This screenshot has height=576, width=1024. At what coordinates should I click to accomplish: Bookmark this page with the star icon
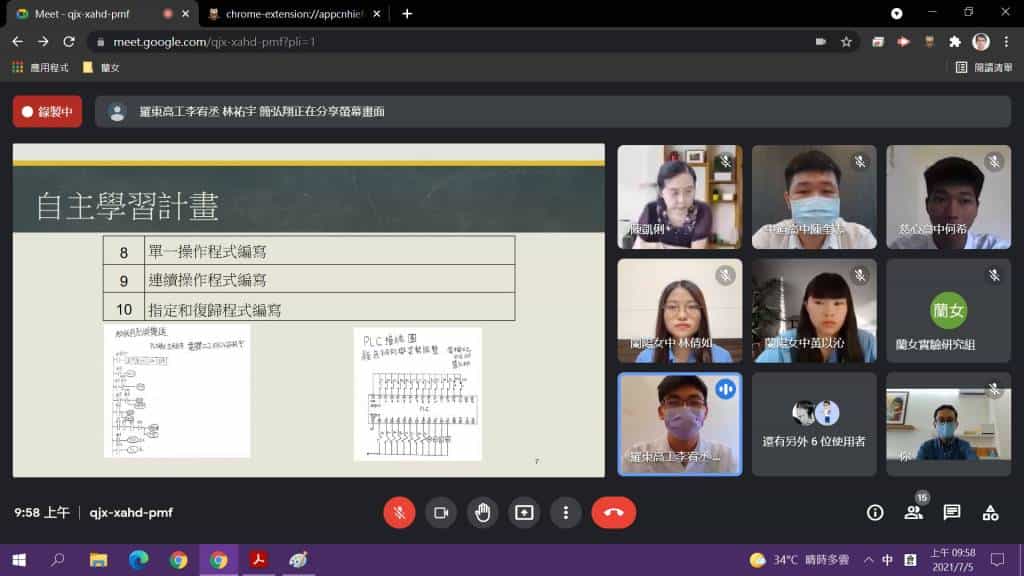(846, 42)
